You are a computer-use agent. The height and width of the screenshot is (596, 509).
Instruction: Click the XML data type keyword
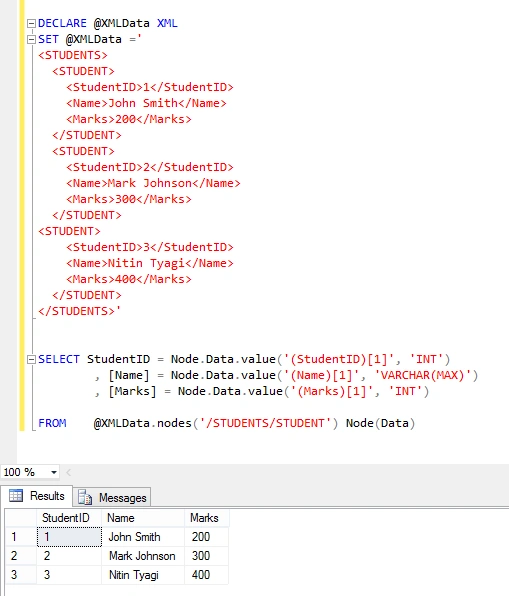pyautogui.click(x=167, y=23)
